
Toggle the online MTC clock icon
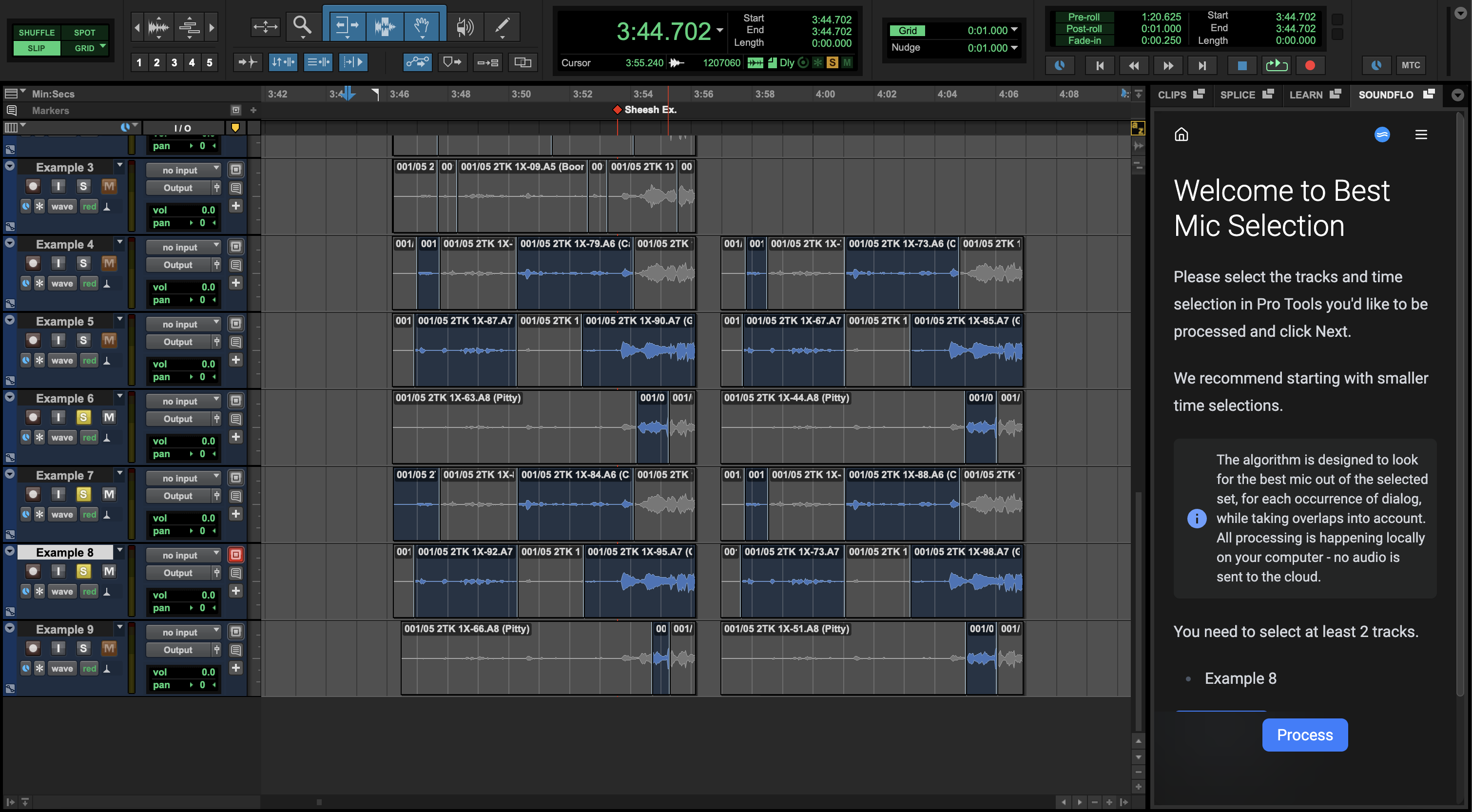pyautogui.click(x=1376, y=65)
